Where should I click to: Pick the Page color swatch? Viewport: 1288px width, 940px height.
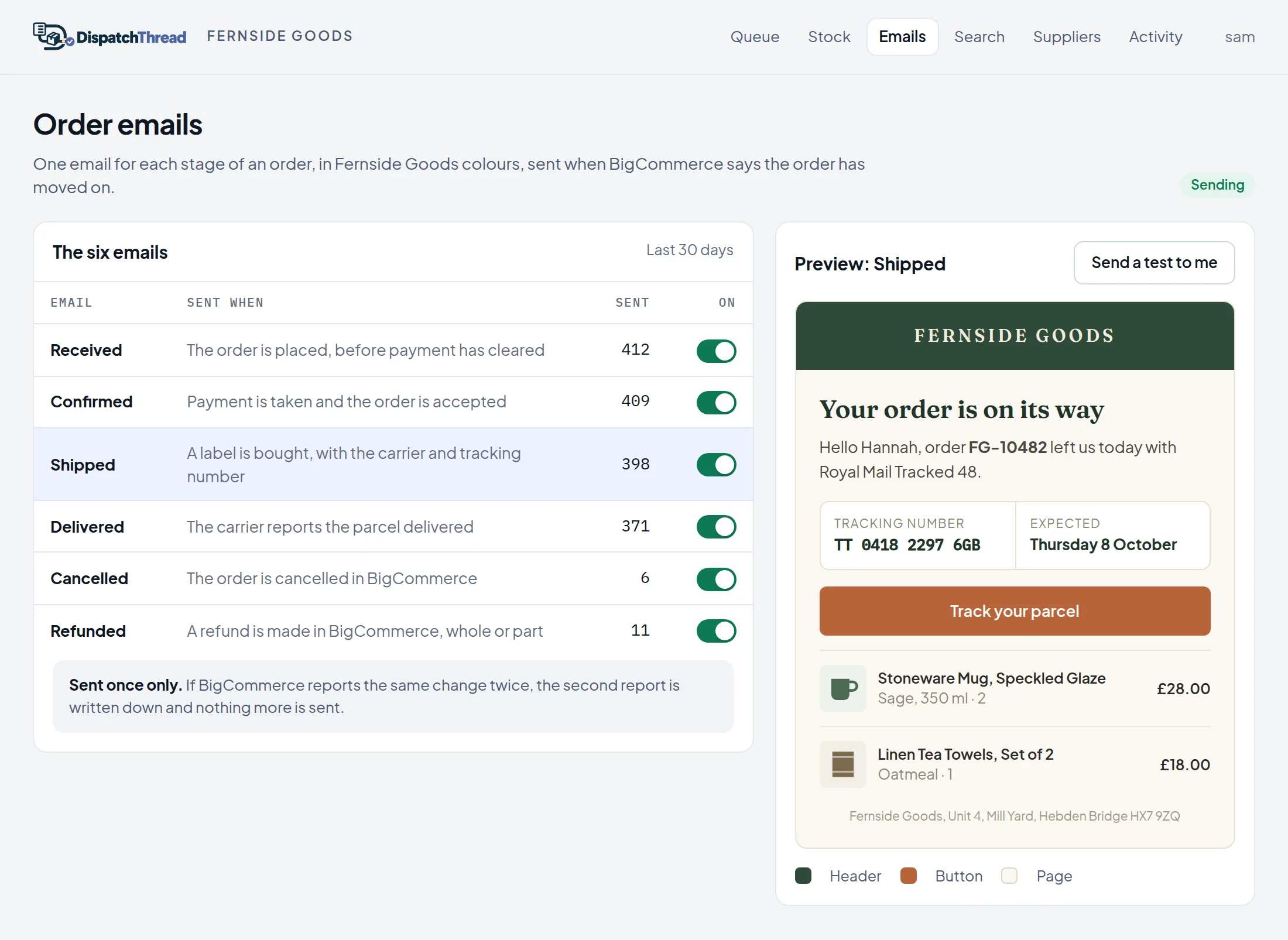point(1009,876)
